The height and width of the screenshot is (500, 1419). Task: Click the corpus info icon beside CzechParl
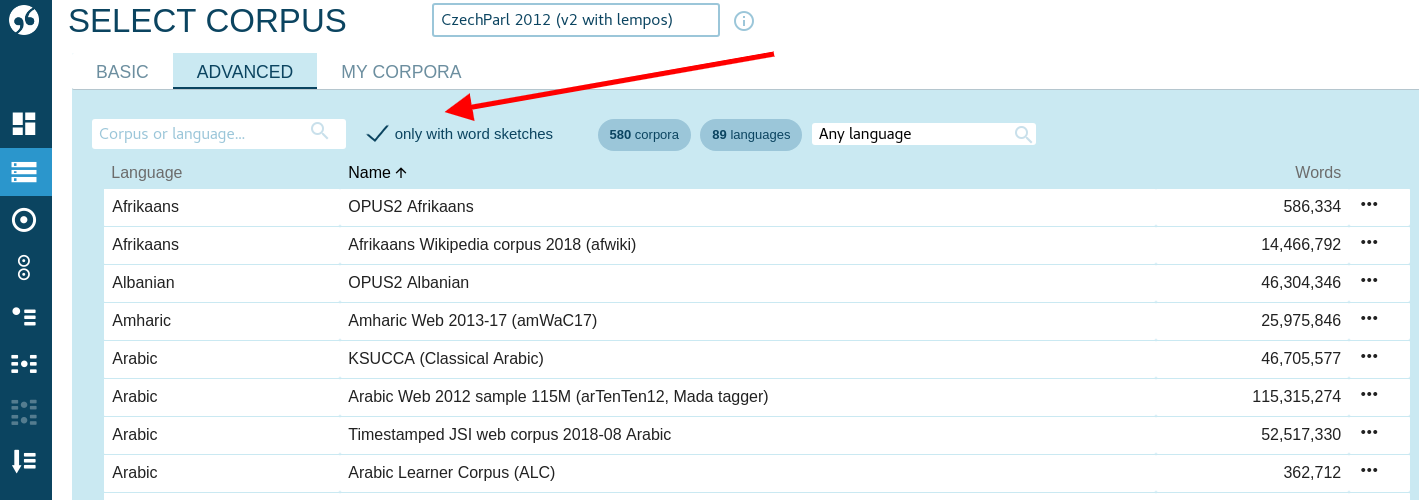[743, 21]
